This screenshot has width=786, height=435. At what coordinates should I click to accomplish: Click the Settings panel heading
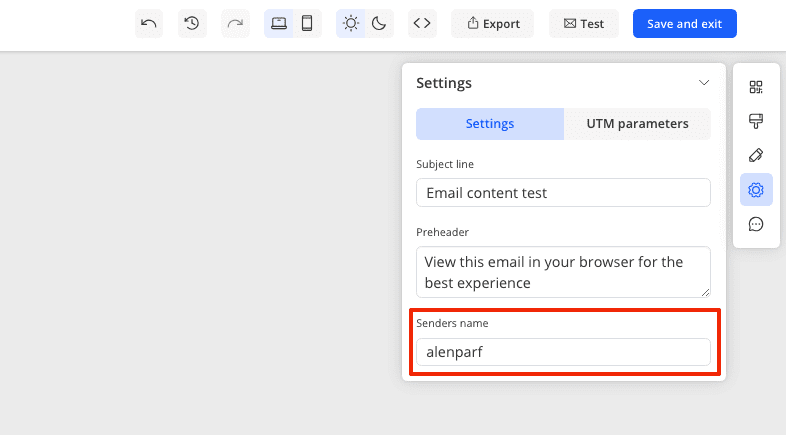click(x=444, y=83)
